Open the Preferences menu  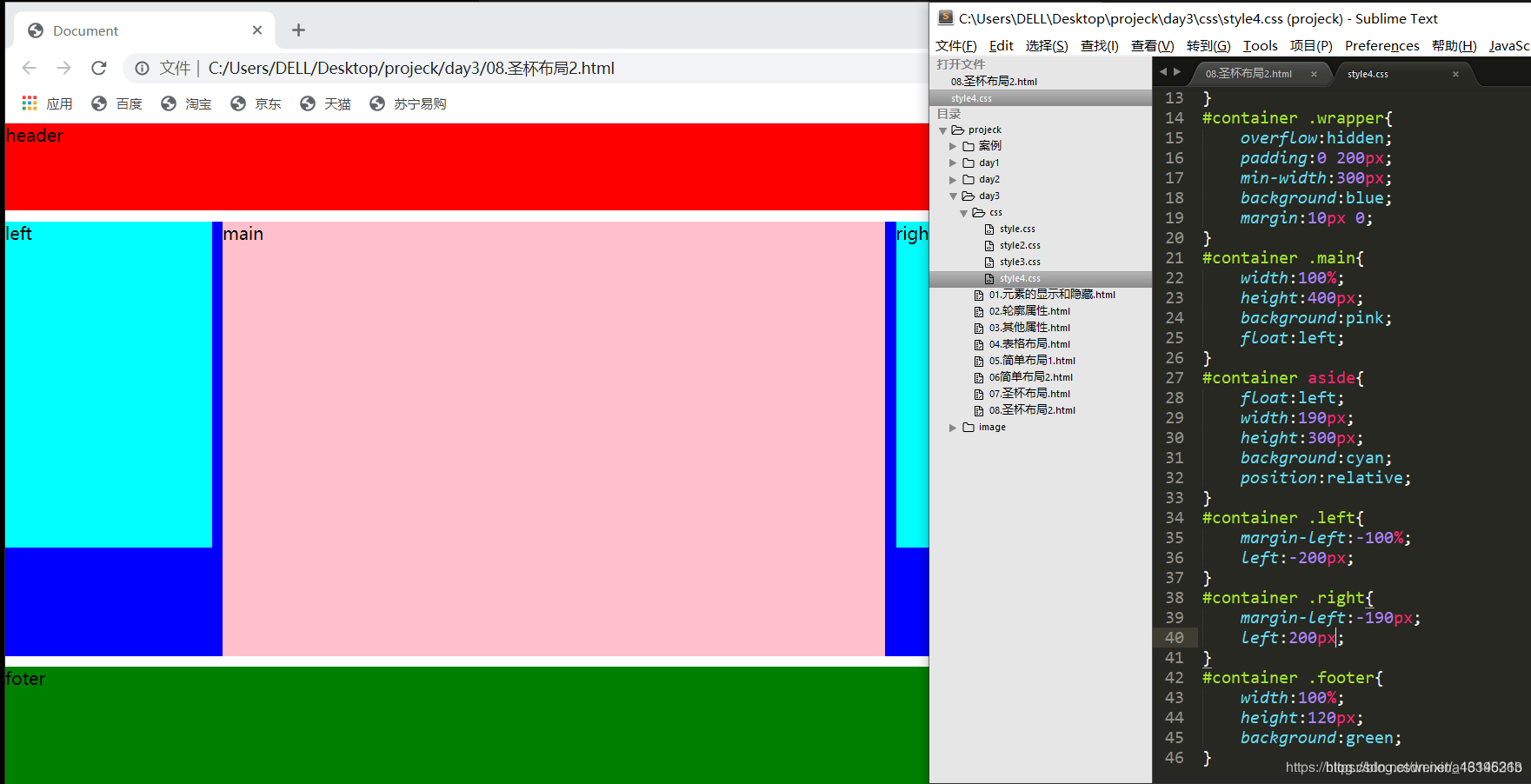tap(1381, 45)
